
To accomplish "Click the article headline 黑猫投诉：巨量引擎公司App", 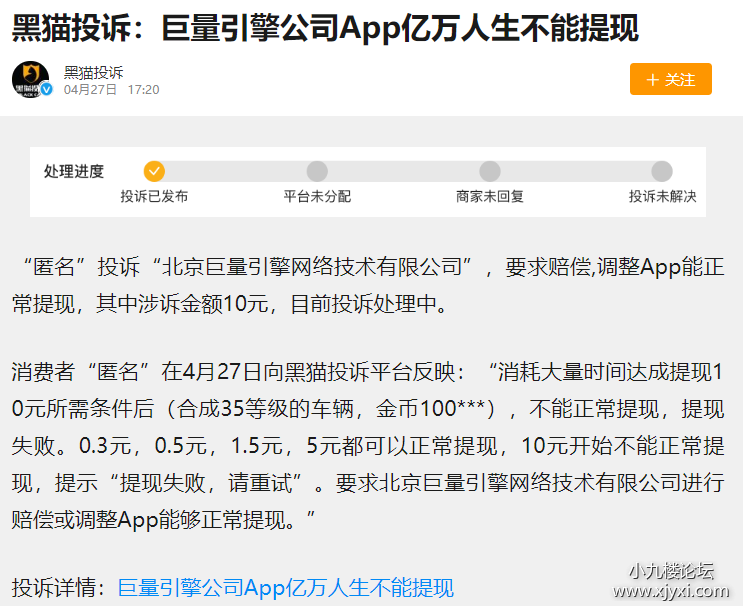I will click(x=325, y=28).
